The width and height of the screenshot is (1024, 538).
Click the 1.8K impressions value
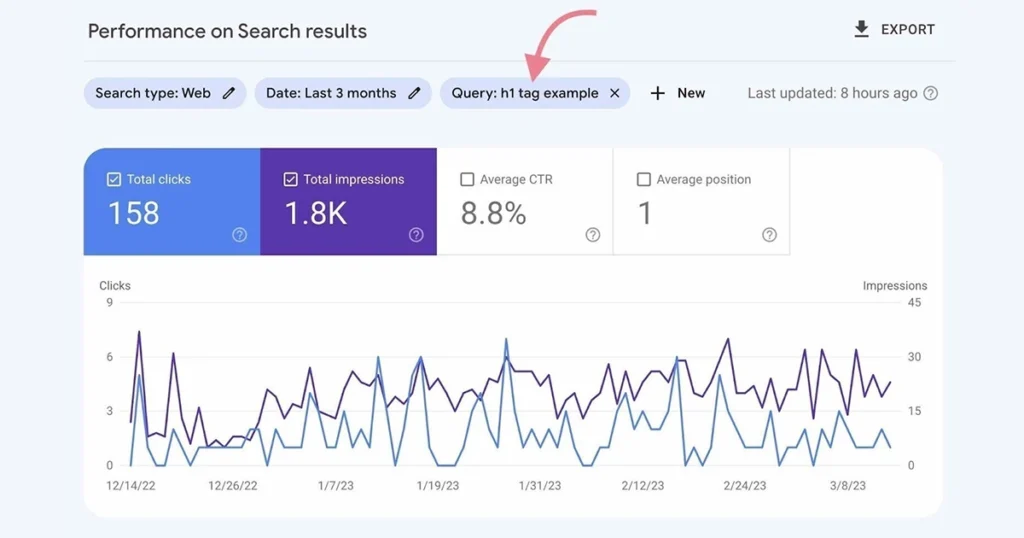316,214
